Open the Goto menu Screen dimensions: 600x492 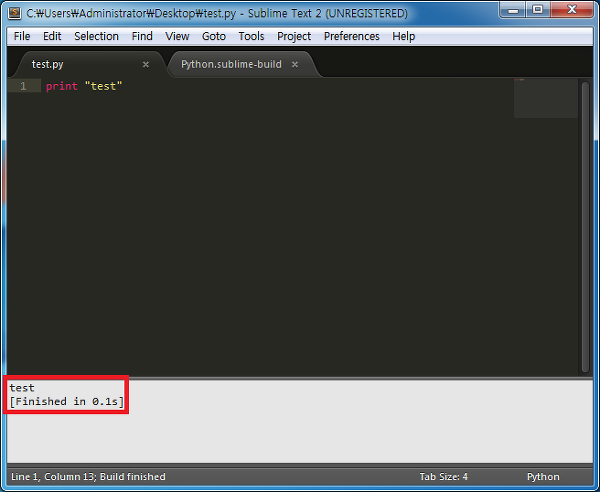click(214, 36)
